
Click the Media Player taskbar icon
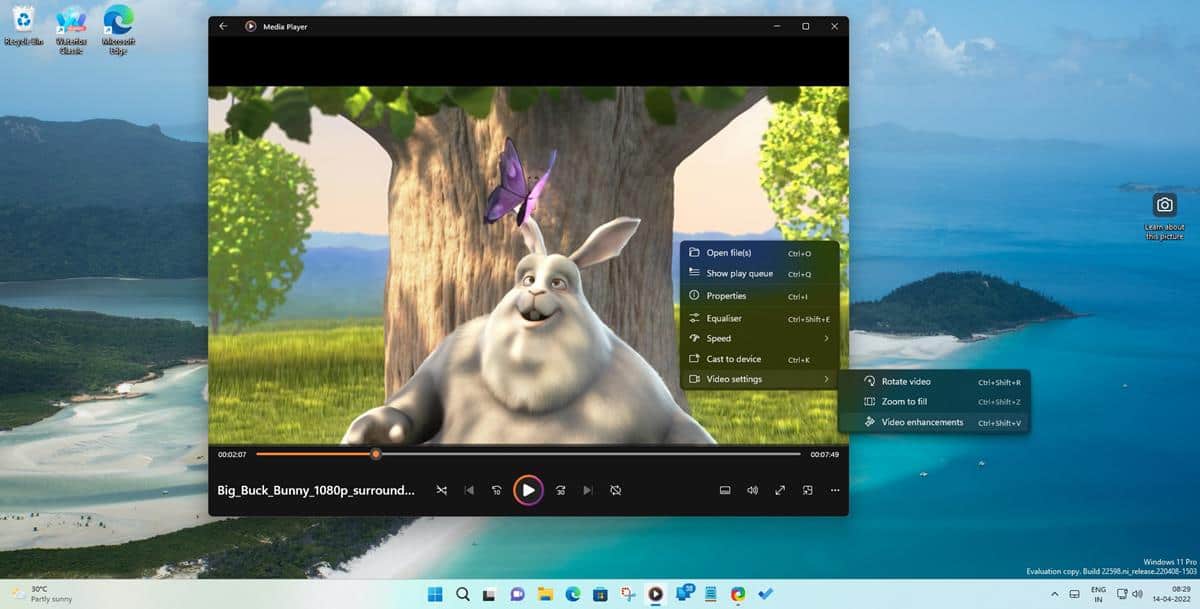(x=655, y=594)
